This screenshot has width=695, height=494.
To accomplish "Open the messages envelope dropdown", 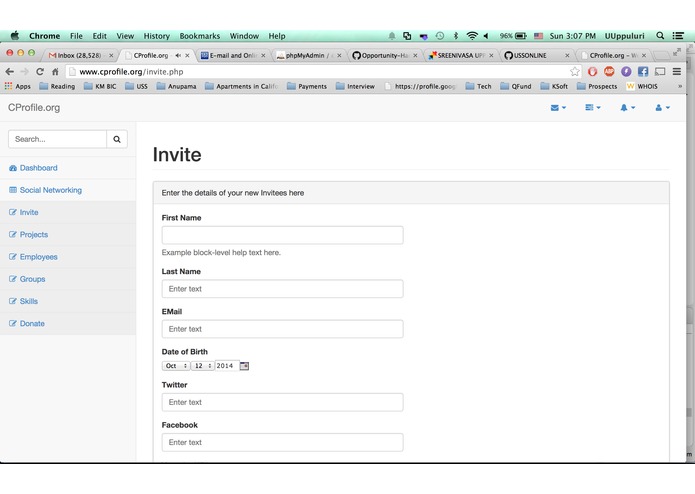I will [558, 108].
